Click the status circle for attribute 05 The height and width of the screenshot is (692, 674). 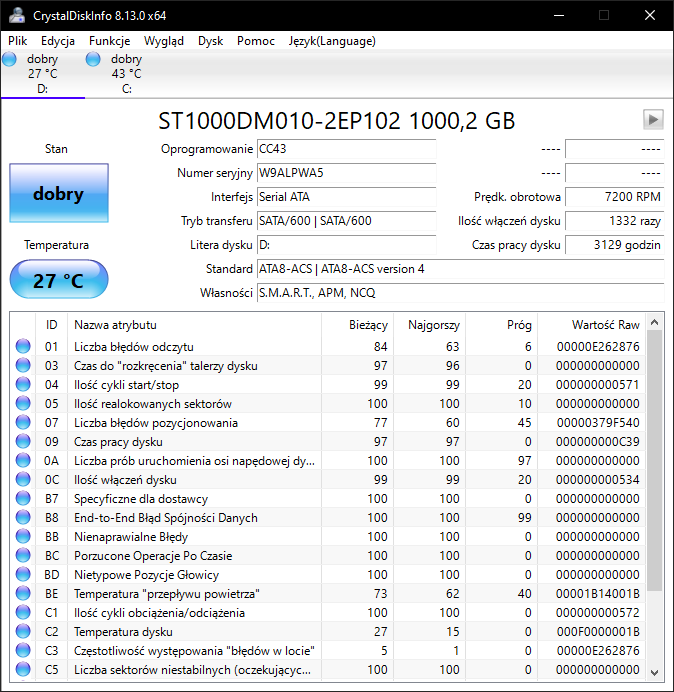pyautogui.click(x=23, y=403)
